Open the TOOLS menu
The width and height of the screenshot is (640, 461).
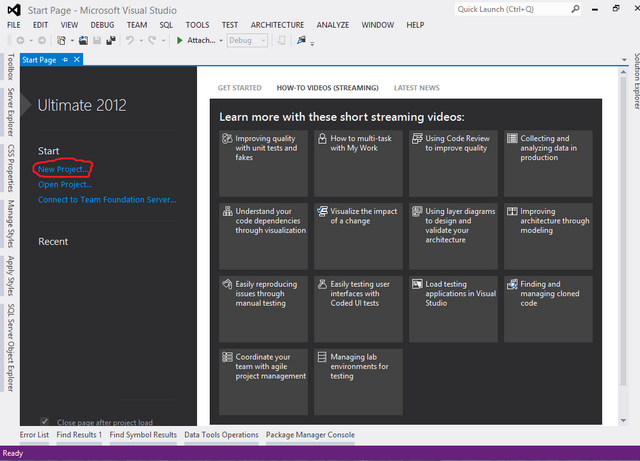point(197,25)
